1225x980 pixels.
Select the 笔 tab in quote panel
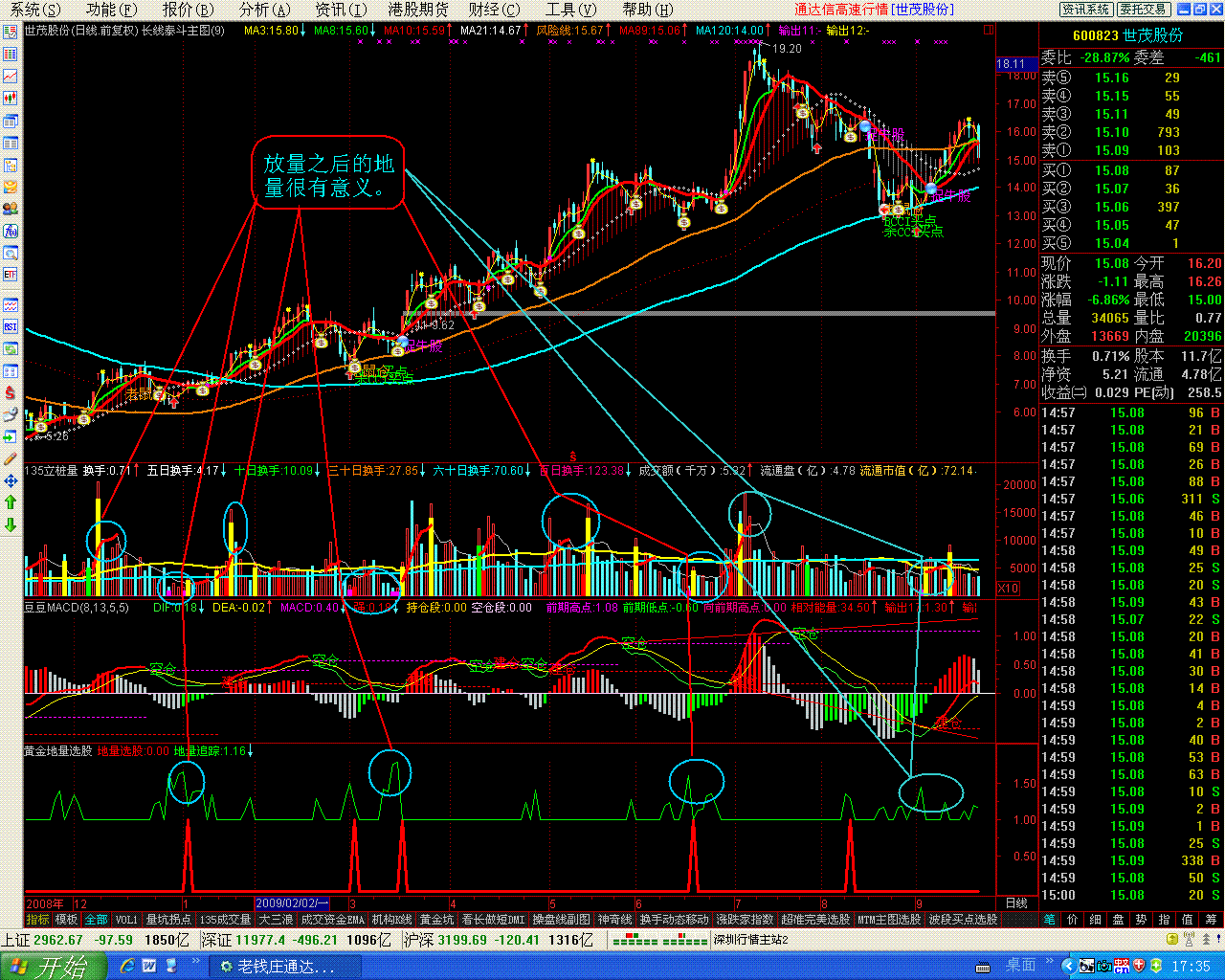coord(1051,919)
